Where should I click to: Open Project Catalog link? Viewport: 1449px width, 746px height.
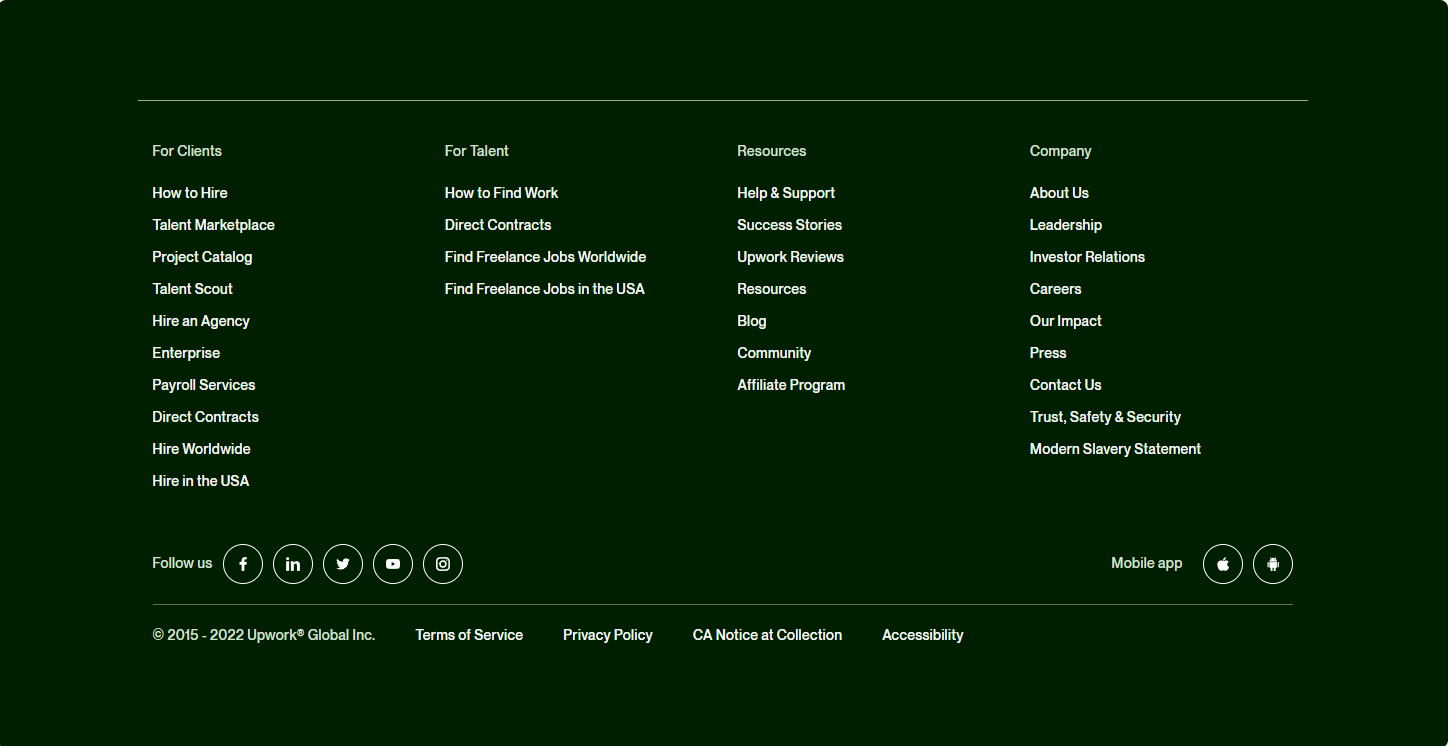pyautogui.click(x=202, y=257)
